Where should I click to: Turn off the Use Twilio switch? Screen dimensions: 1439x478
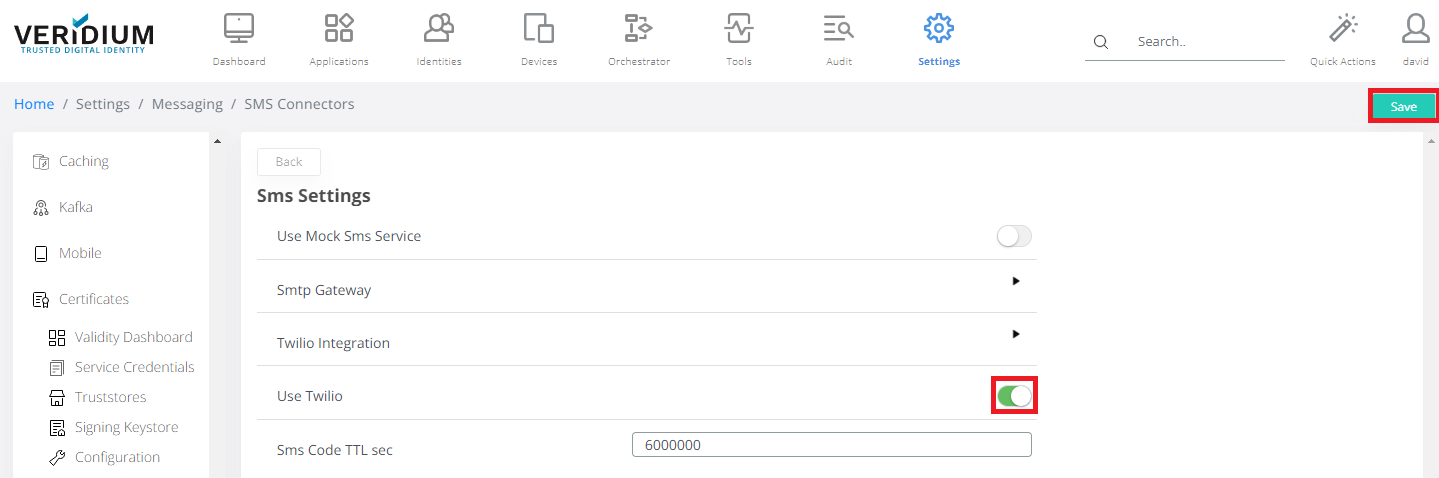click(x=1014, y=396)
